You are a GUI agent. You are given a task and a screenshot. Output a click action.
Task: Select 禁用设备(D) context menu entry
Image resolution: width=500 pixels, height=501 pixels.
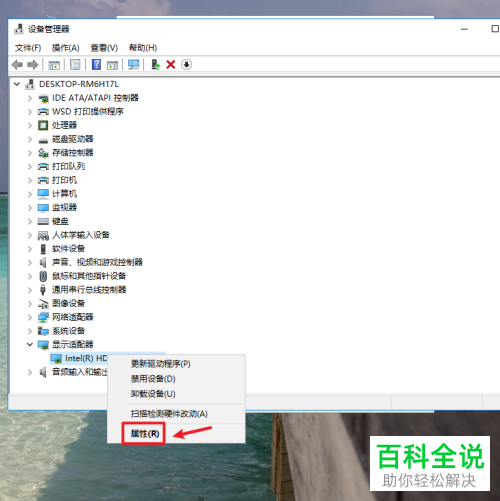153,379
